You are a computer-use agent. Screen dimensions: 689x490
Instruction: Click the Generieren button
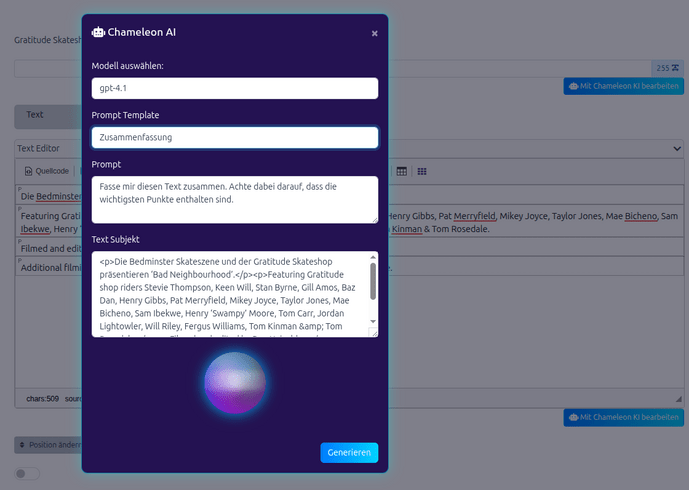point(349,453)
